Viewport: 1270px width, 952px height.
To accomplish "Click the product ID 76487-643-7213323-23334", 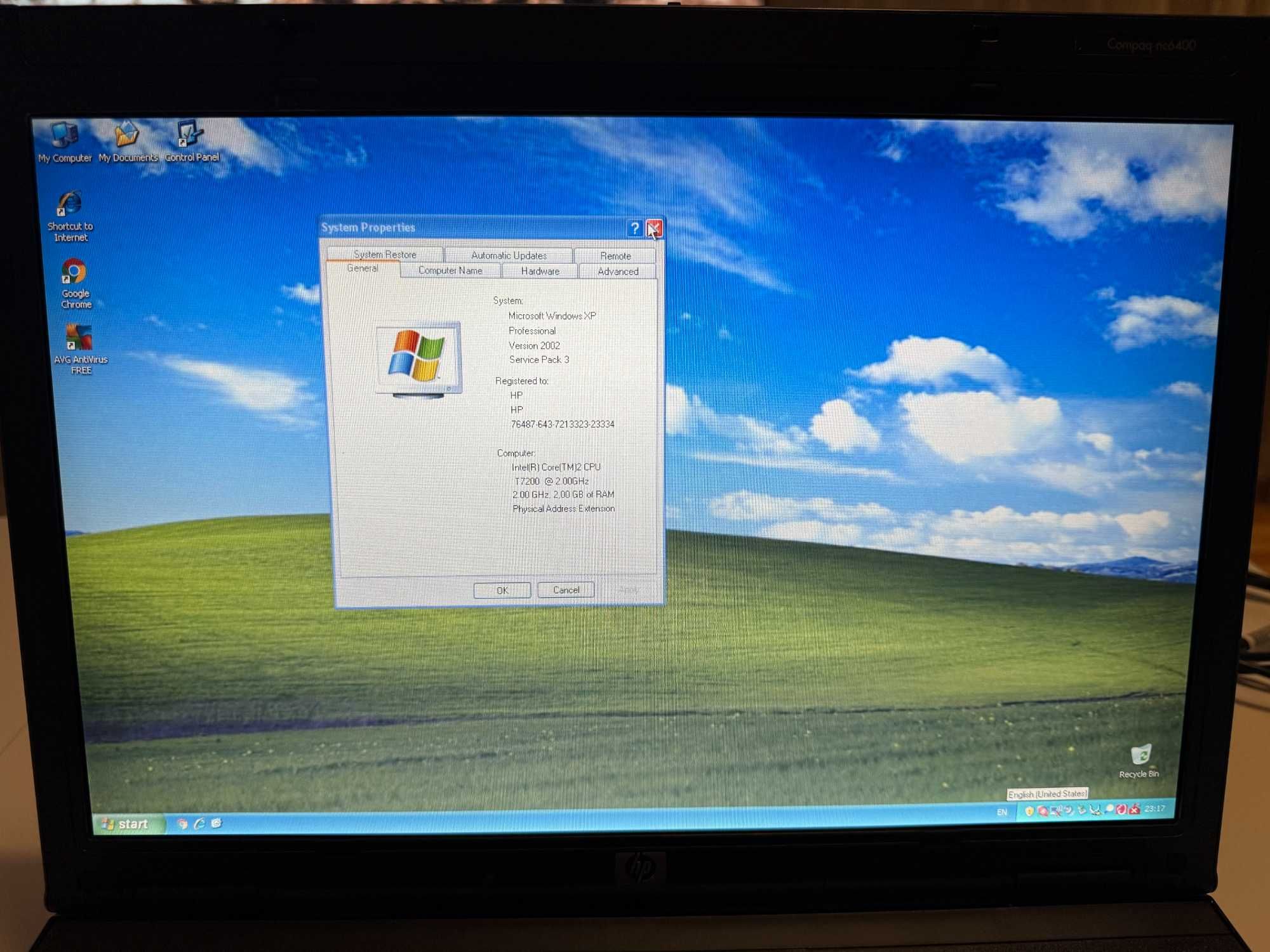I will [563, 424].
